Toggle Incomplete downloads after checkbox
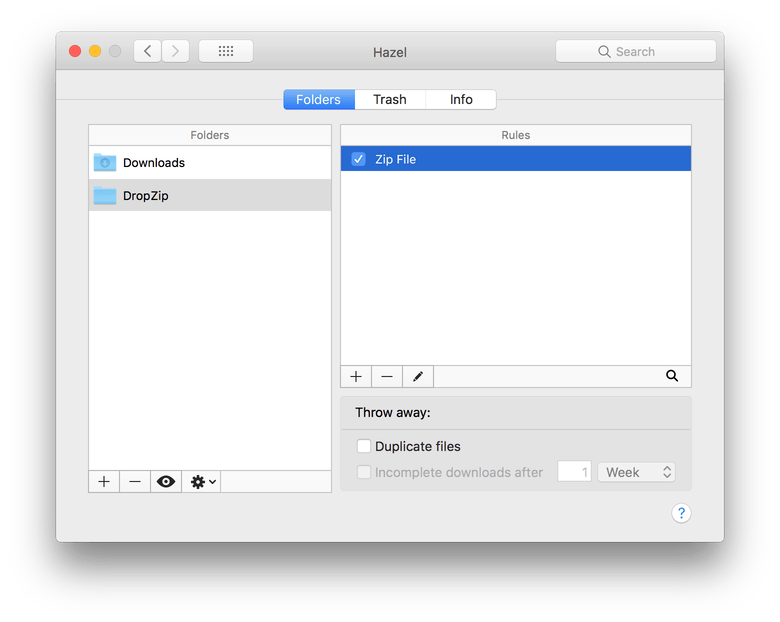 click(x=364, y=472)
